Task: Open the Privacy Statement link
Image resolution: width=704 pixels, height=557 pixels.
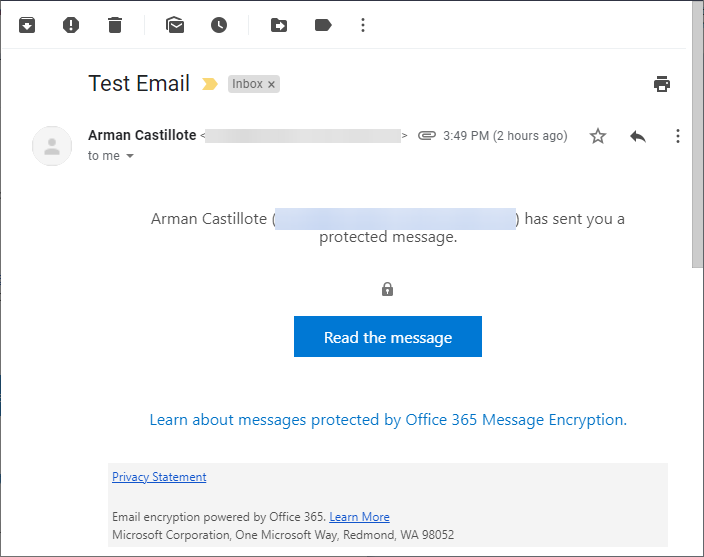Action: (159, 477)
